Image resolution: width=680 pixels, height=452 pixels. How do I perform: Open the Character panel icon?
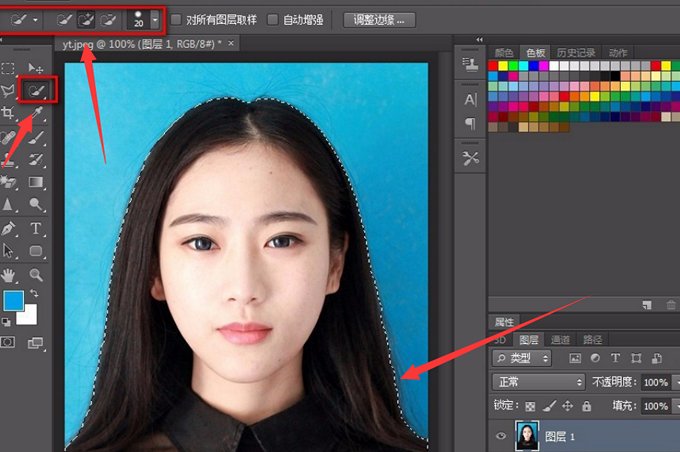[471, 100]
